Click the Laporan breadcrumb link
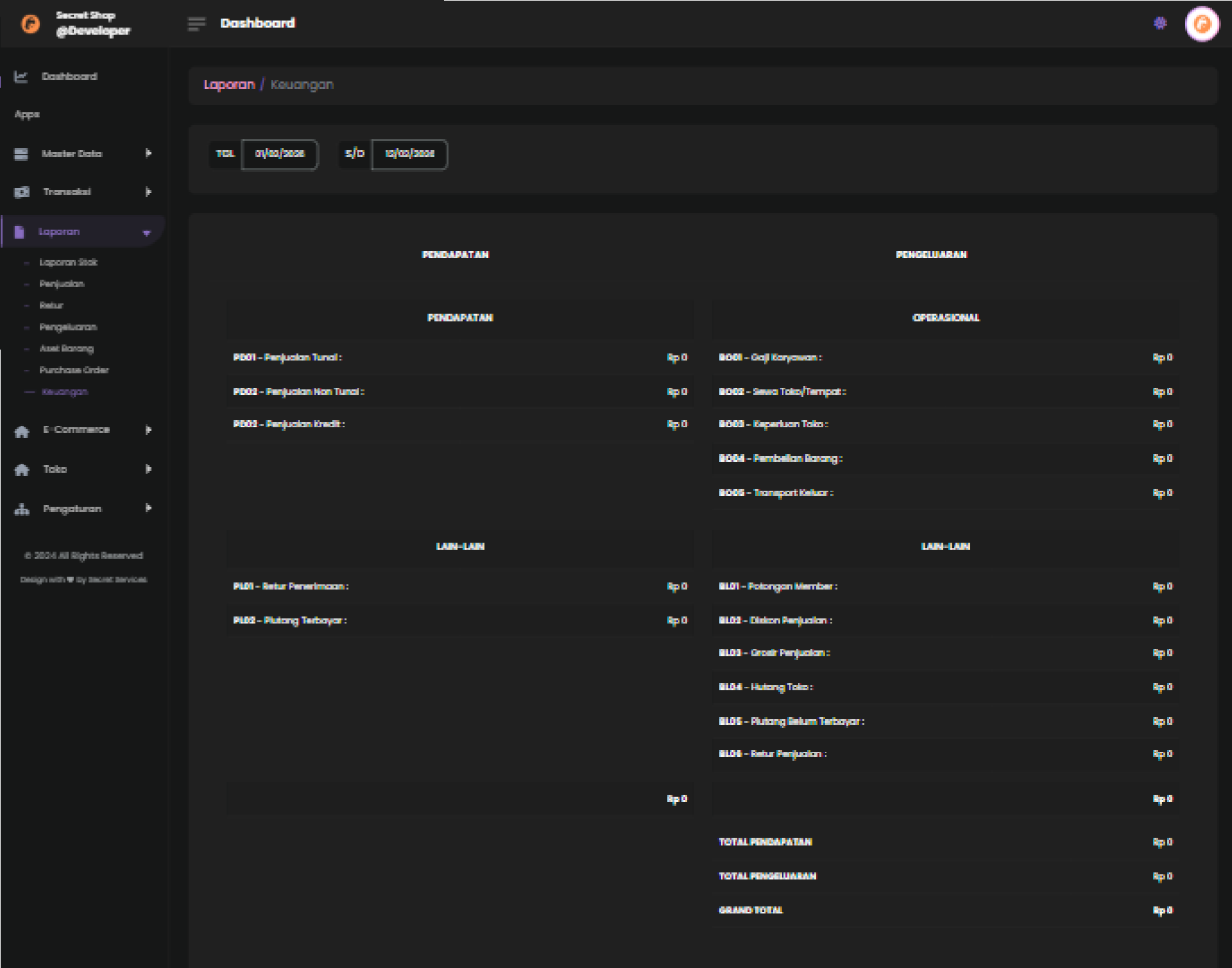 click(229, 85)
